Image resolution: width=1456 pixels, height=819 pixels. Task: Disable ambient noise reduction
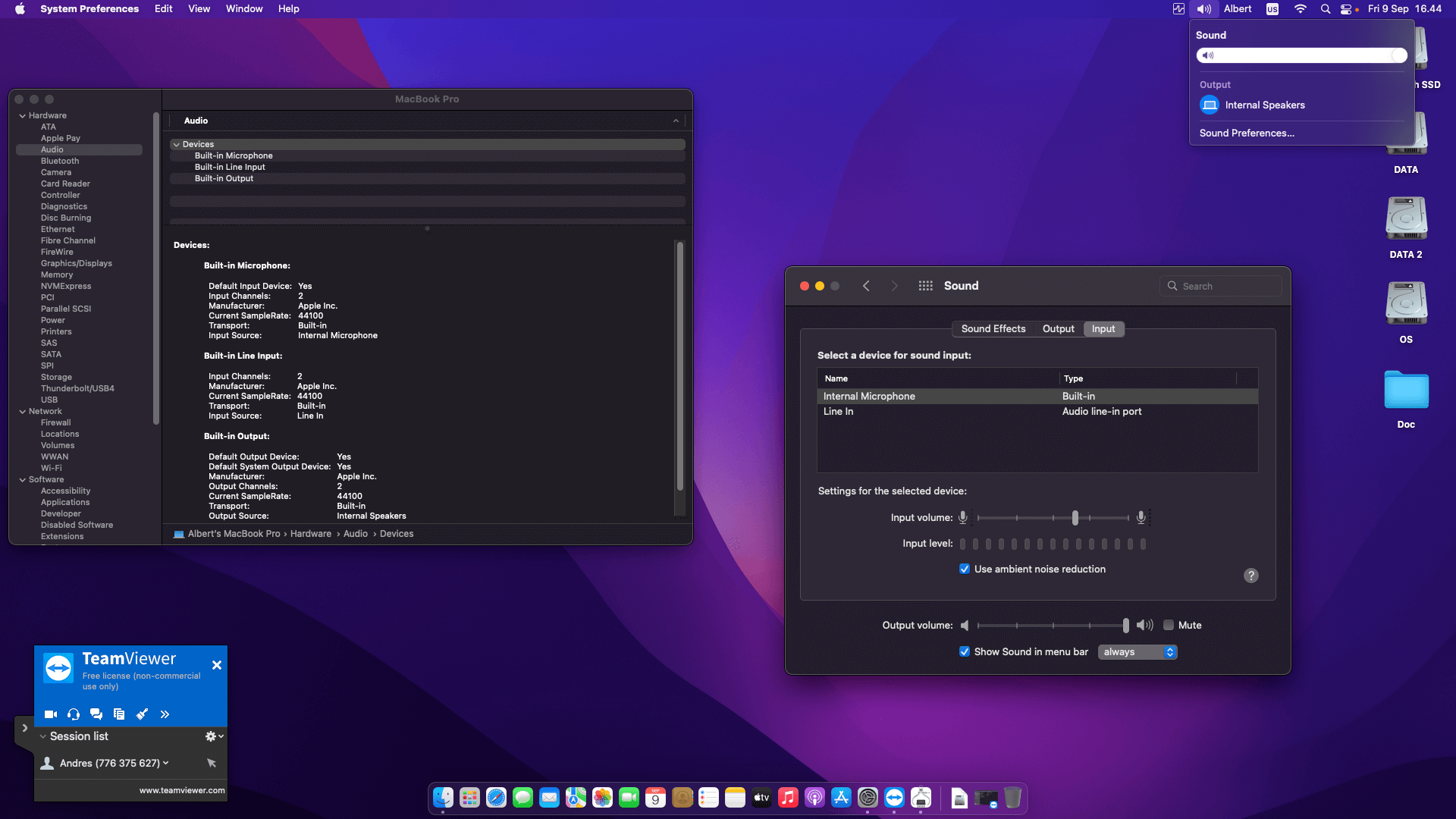(x=964, y=569)
